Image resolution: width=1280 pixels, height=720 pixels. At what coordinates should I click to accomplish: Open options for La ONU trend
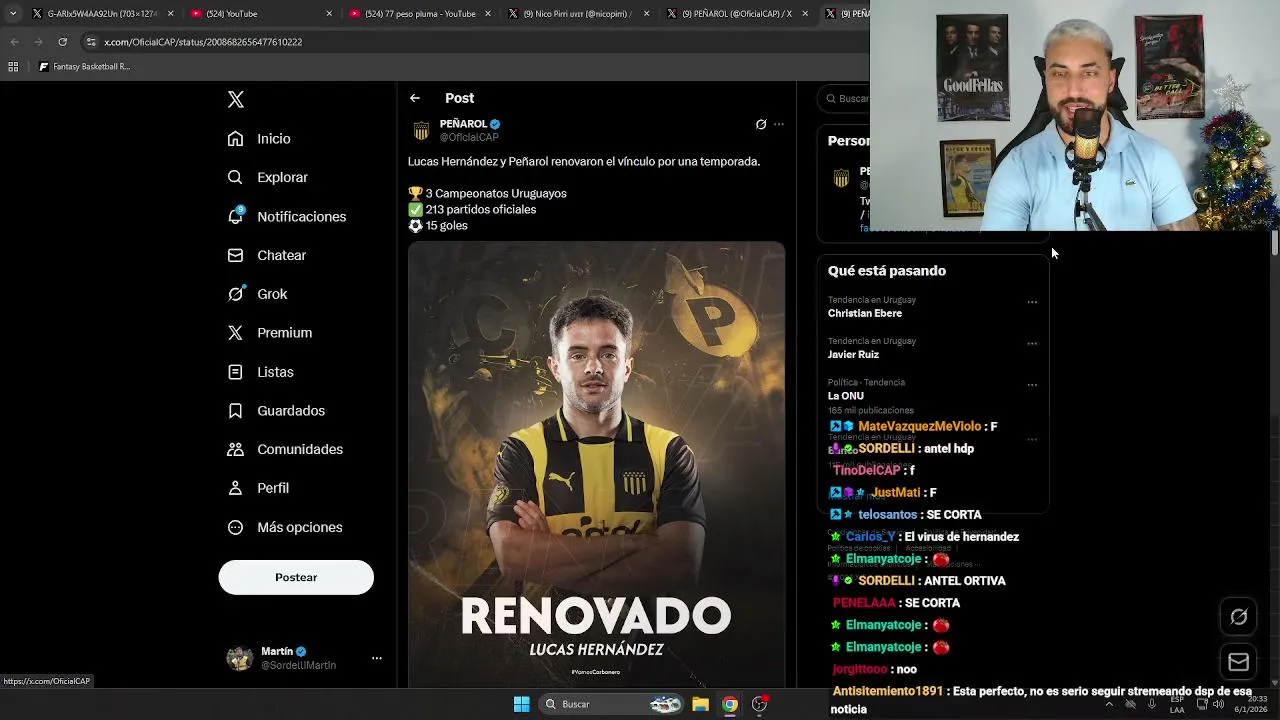(1032, 384)
